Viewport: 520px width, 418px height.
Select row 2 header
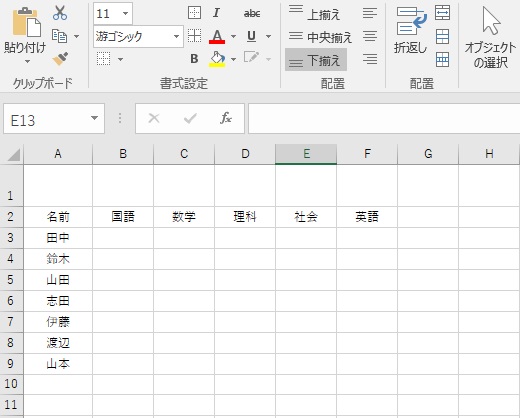[11, 217]
